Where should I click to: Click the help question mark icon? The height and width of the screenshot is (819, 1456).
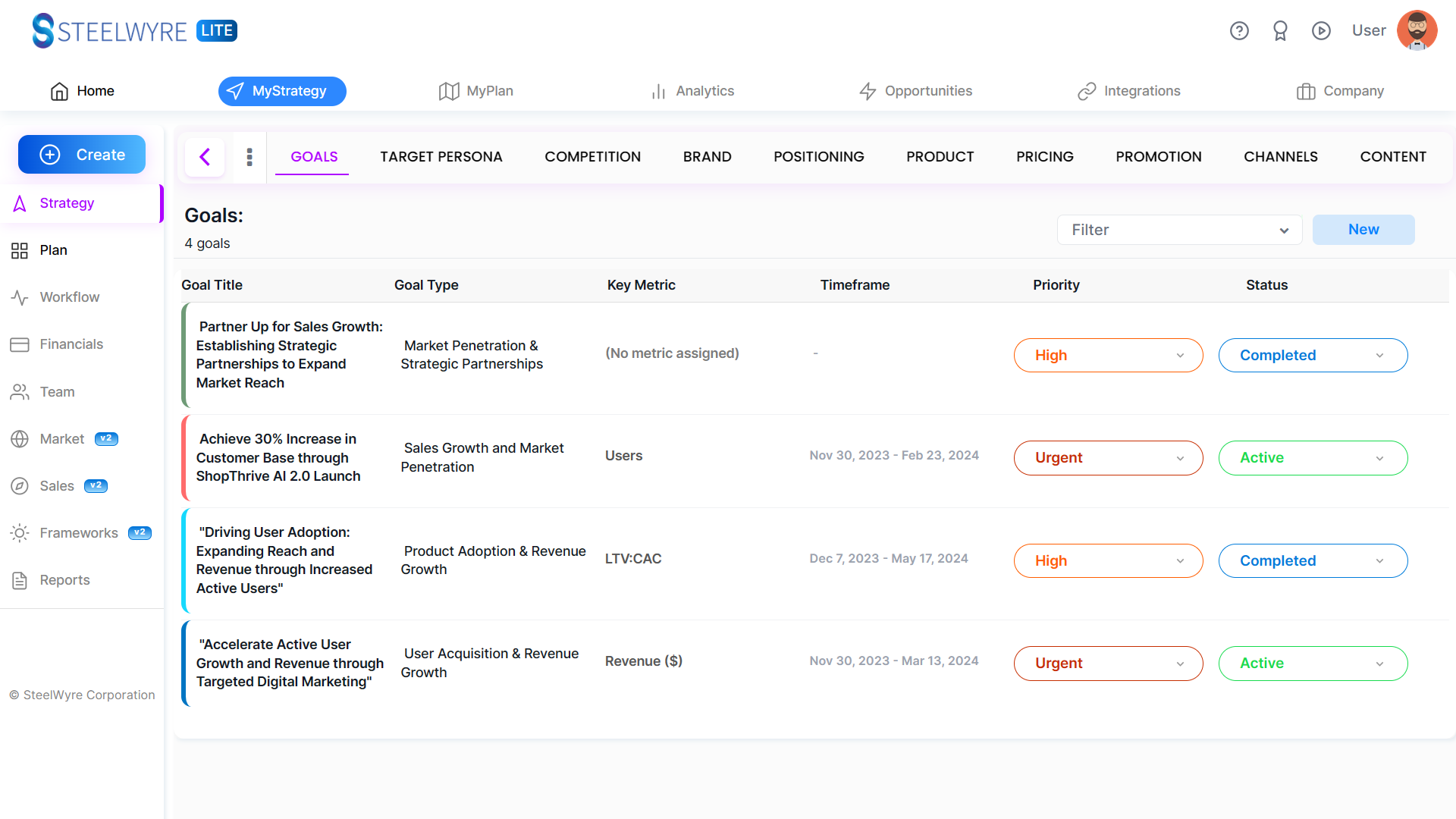(x=1240, y=31)
